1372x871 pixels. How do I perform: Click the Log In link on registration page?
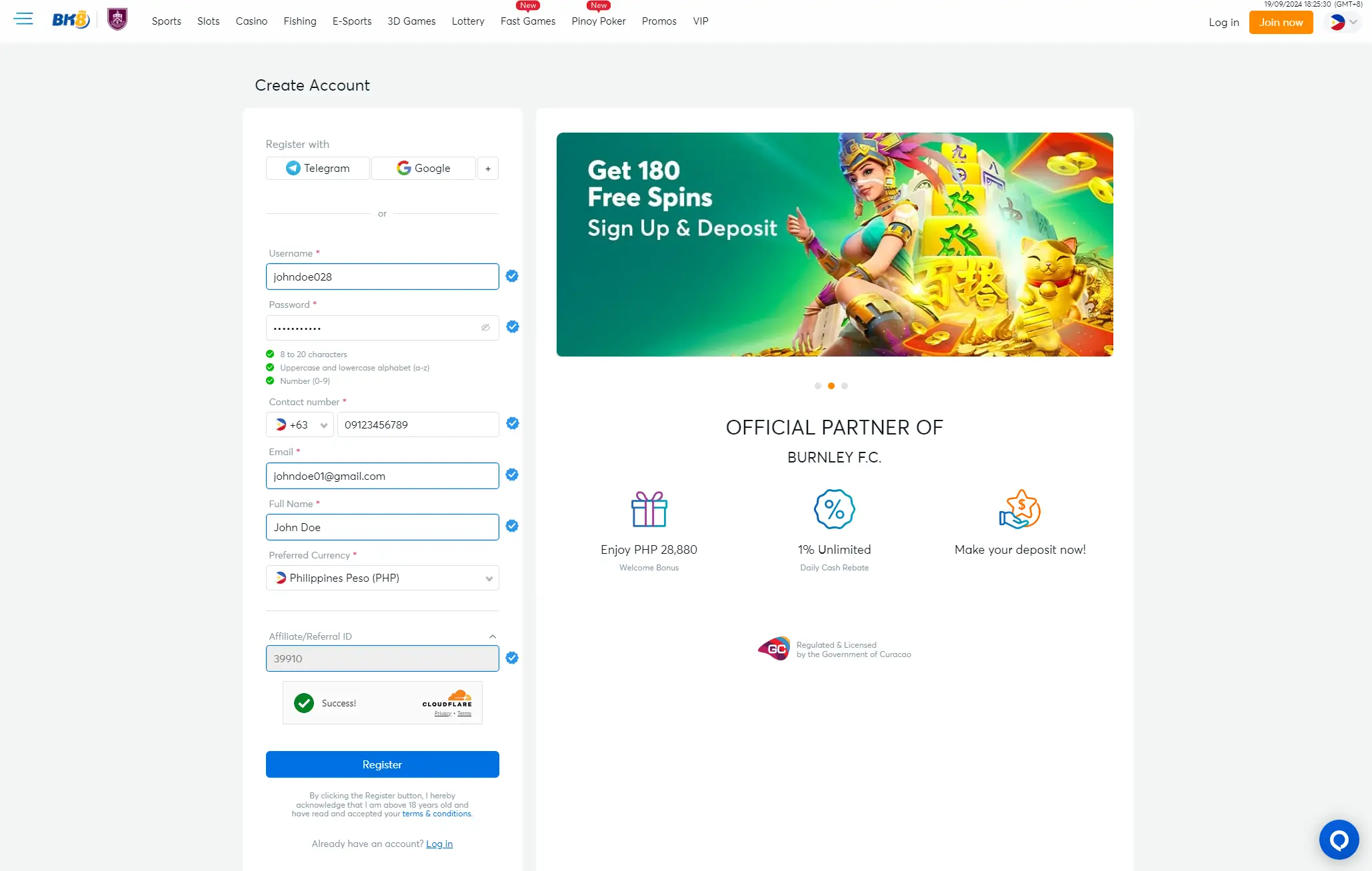point(438,843)
